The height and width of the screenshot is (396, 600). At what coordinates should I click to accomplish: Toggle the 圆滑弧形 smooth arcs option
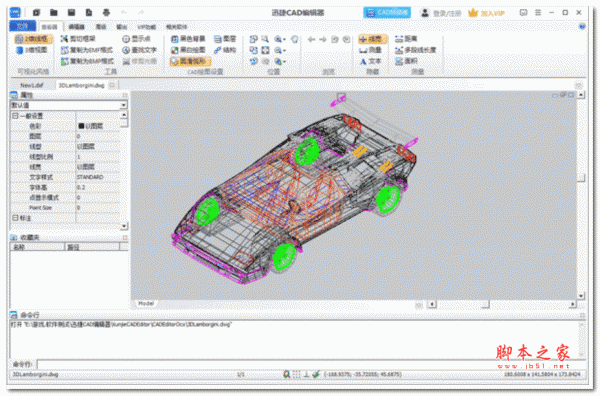[x=190, y=61]
